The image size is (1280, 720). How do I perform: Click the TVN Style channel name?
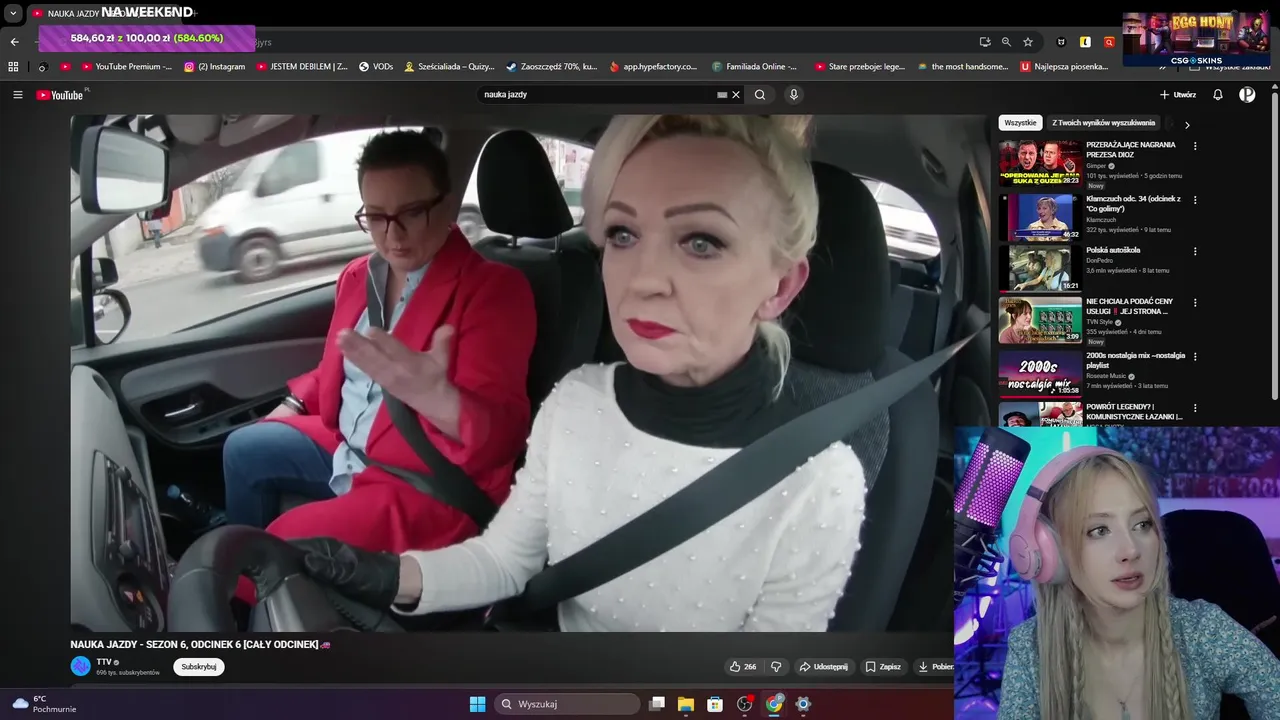click(x=1101, y=322)
